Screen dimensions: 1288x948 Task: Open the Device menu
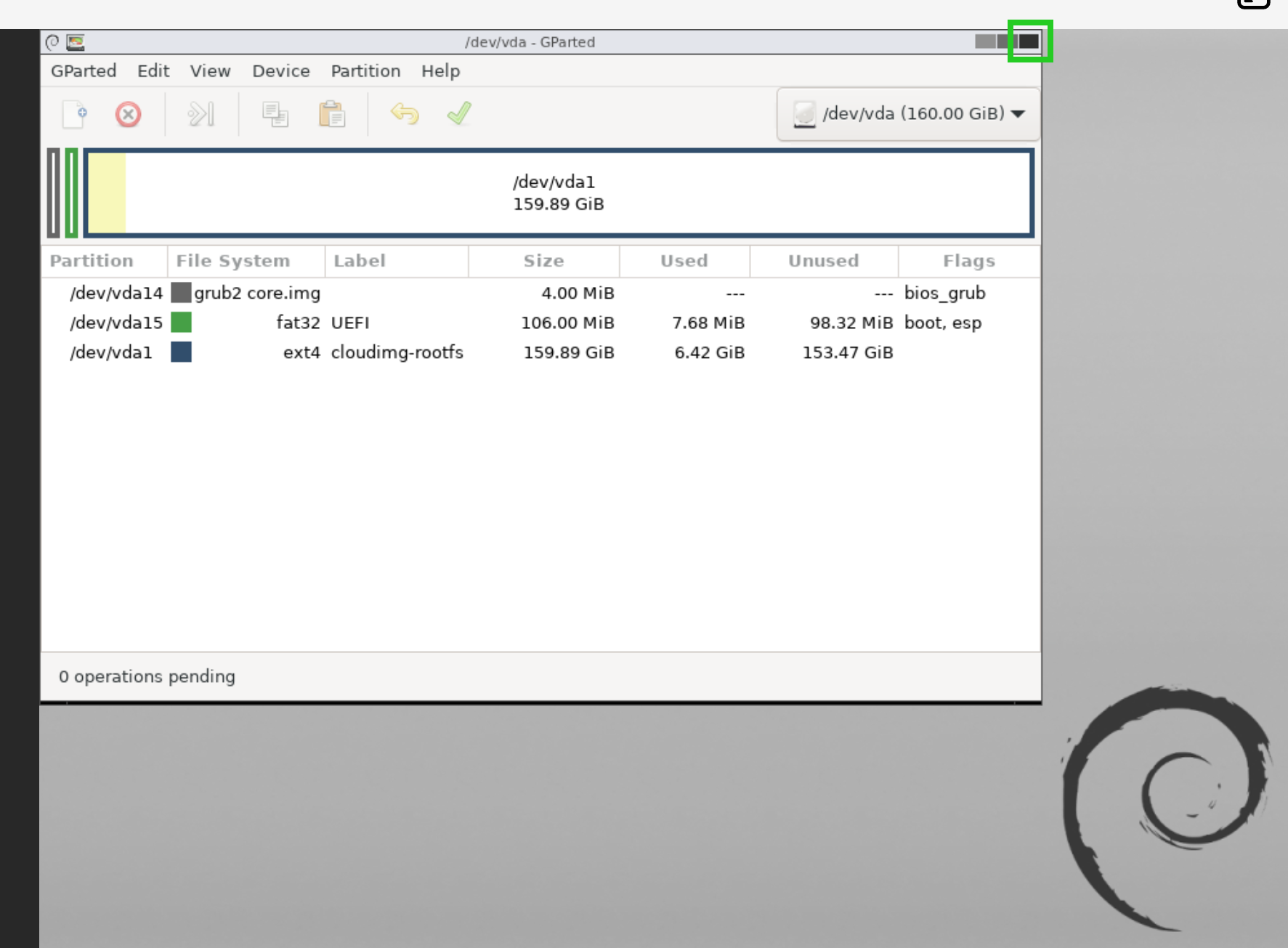[280, 70]
